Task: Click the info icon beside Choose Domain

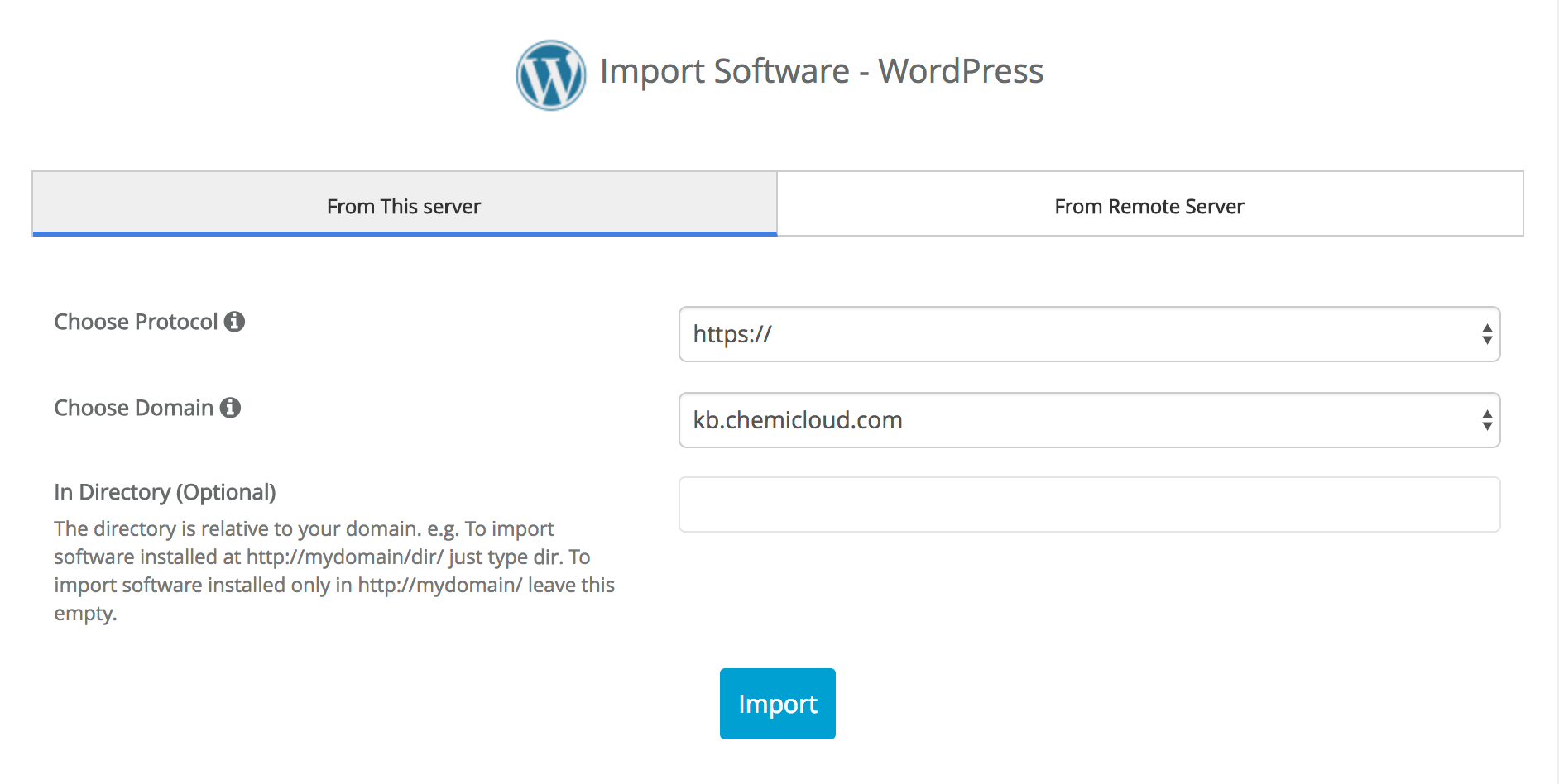Action: pyautogui.click(x=230, y=408)
